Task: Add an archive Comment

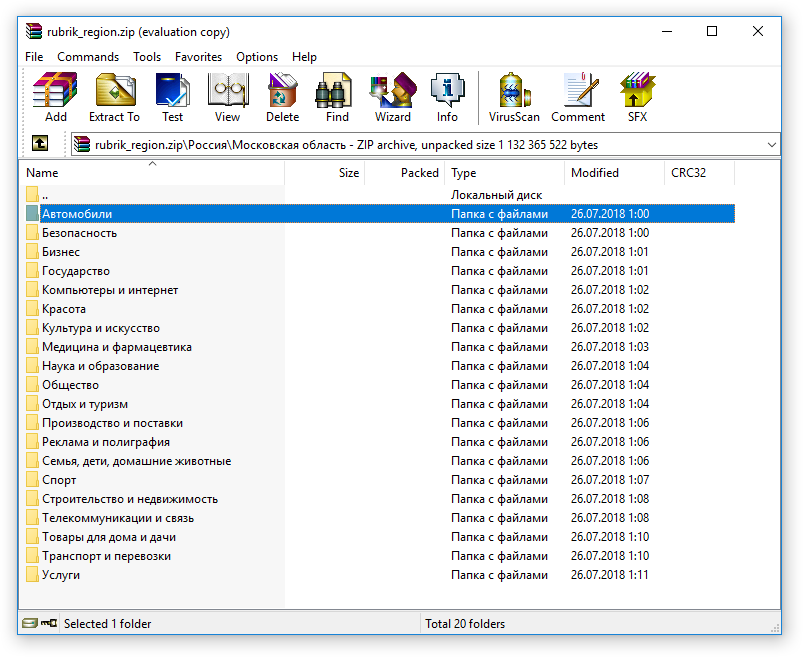Action: 578,98
